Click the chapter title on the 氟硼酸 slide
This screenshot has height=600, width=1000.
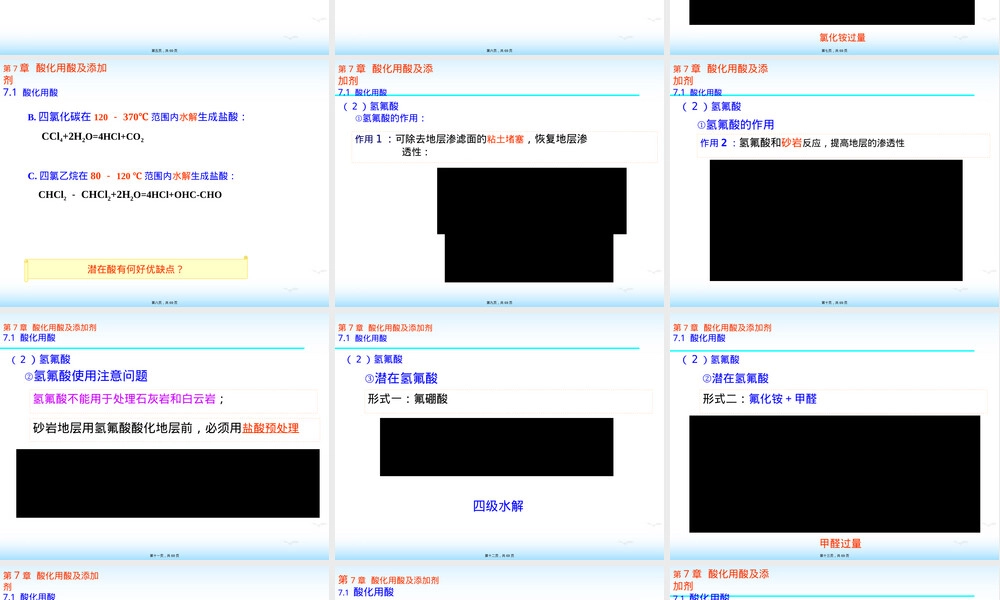click(385, 328)
